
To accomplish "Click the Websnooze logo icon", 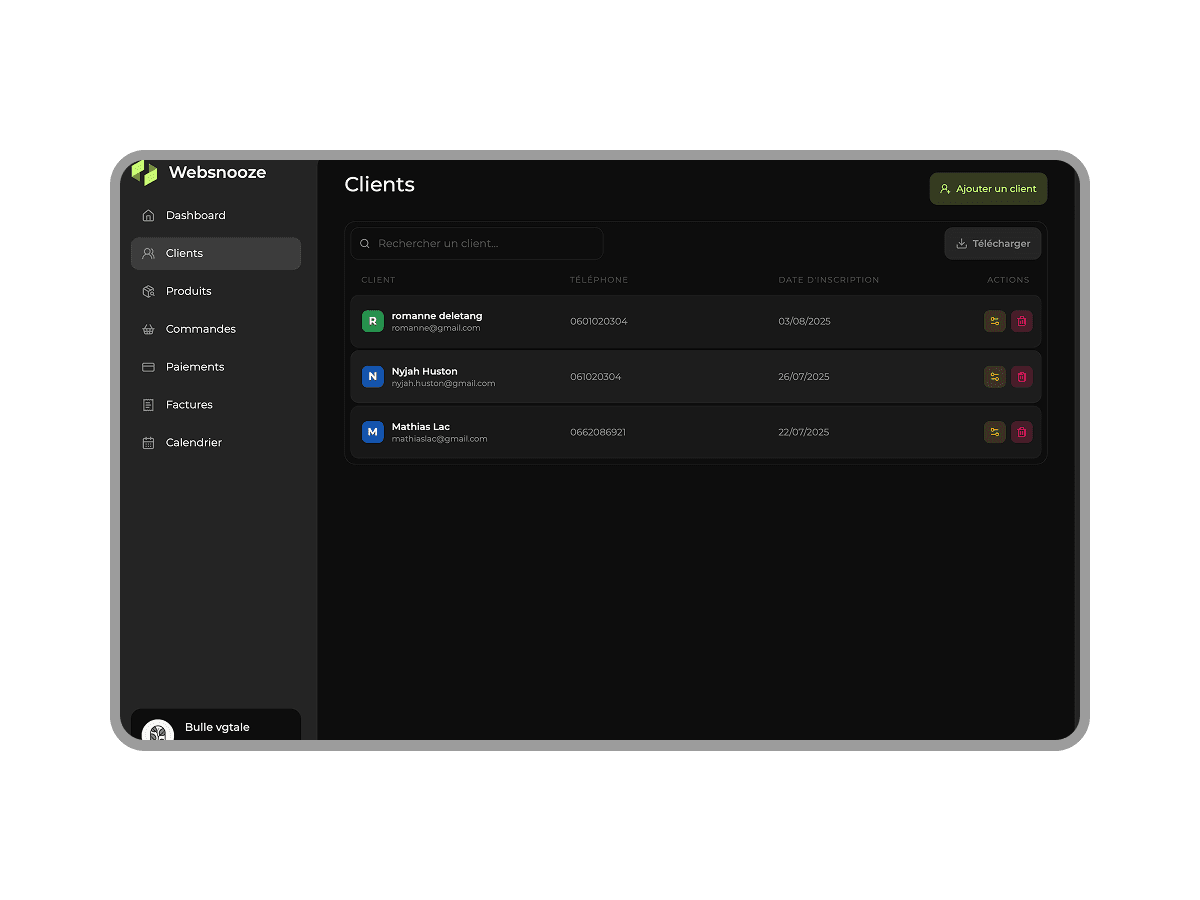I will click(145, 173).
